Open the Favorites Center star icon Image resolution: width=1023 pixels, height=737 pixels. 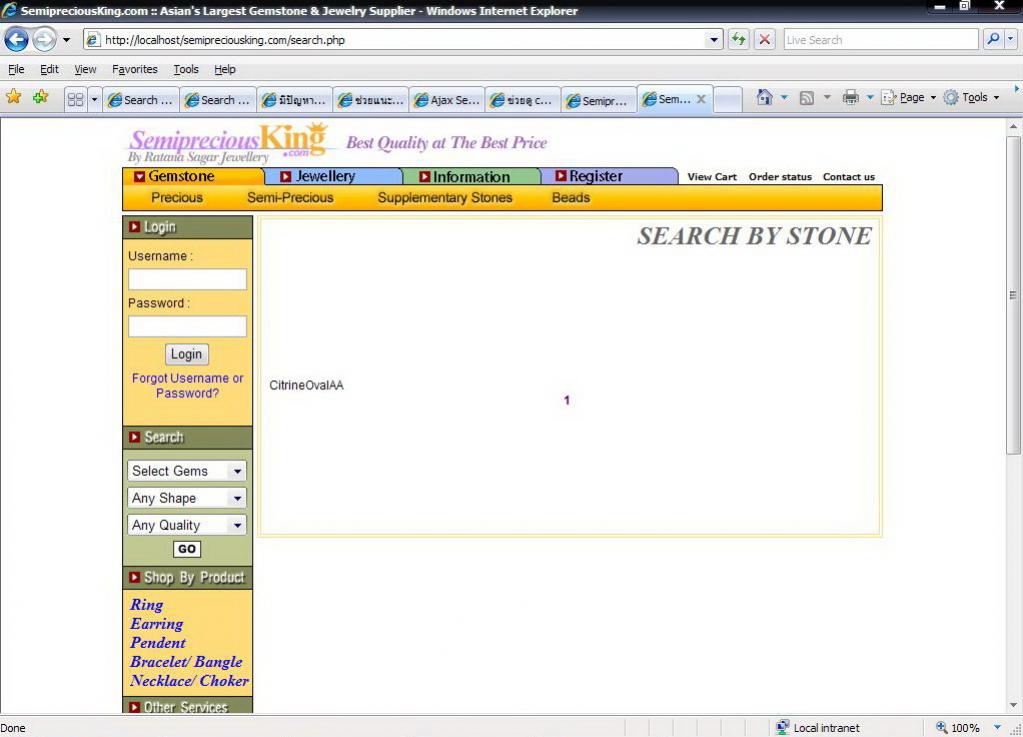tap(14, 97)
